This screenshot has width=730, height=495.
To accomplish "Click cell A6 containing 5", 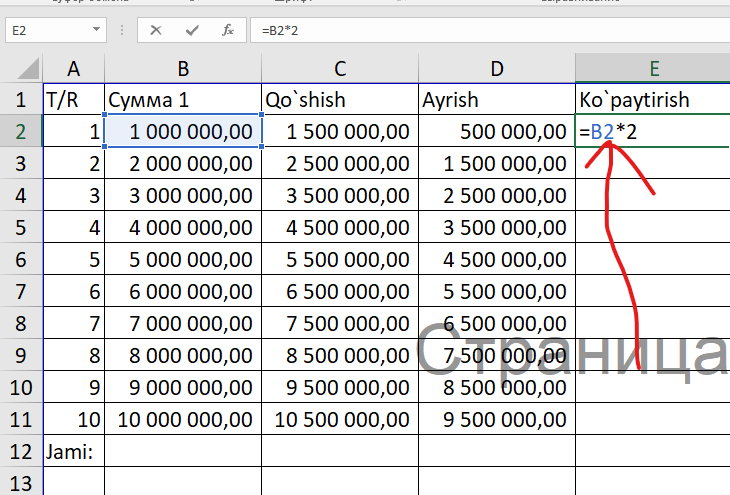I will 74,259.
